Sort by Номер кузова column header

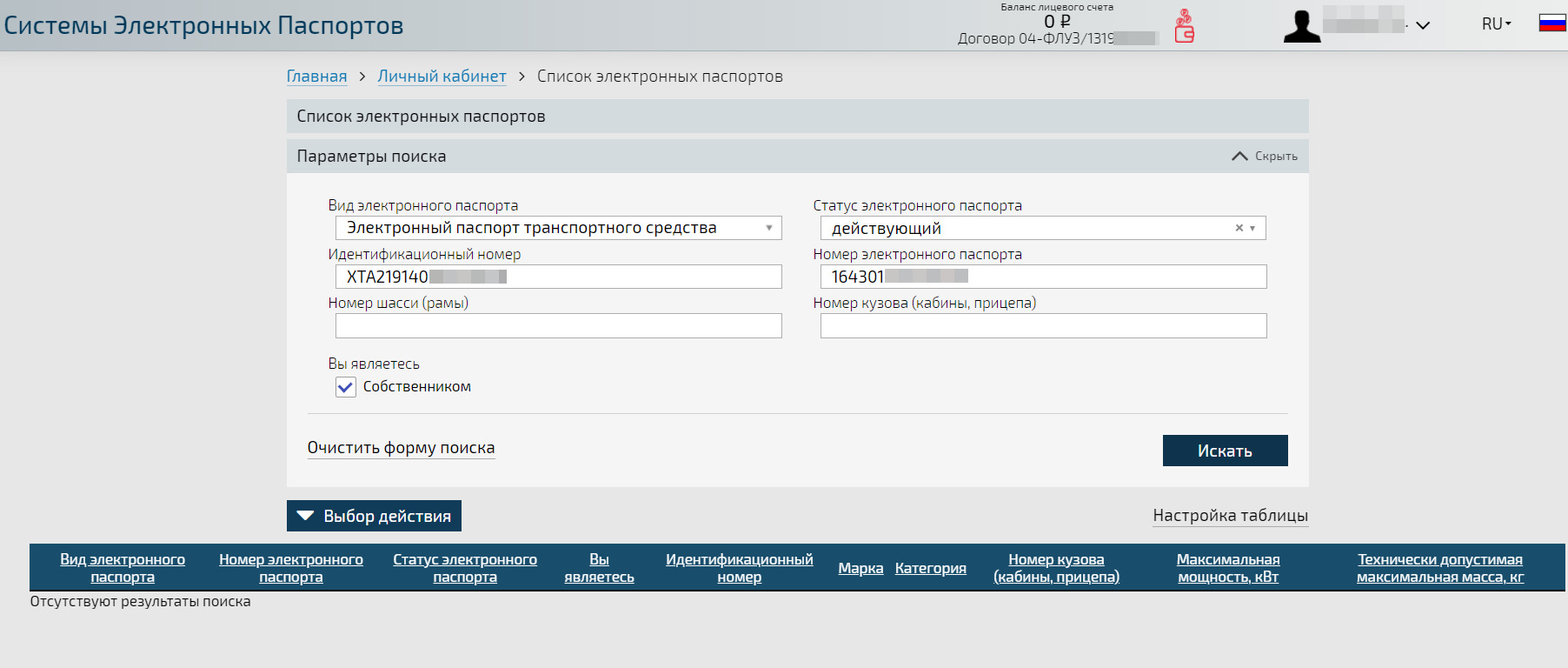coord(1056,568)
